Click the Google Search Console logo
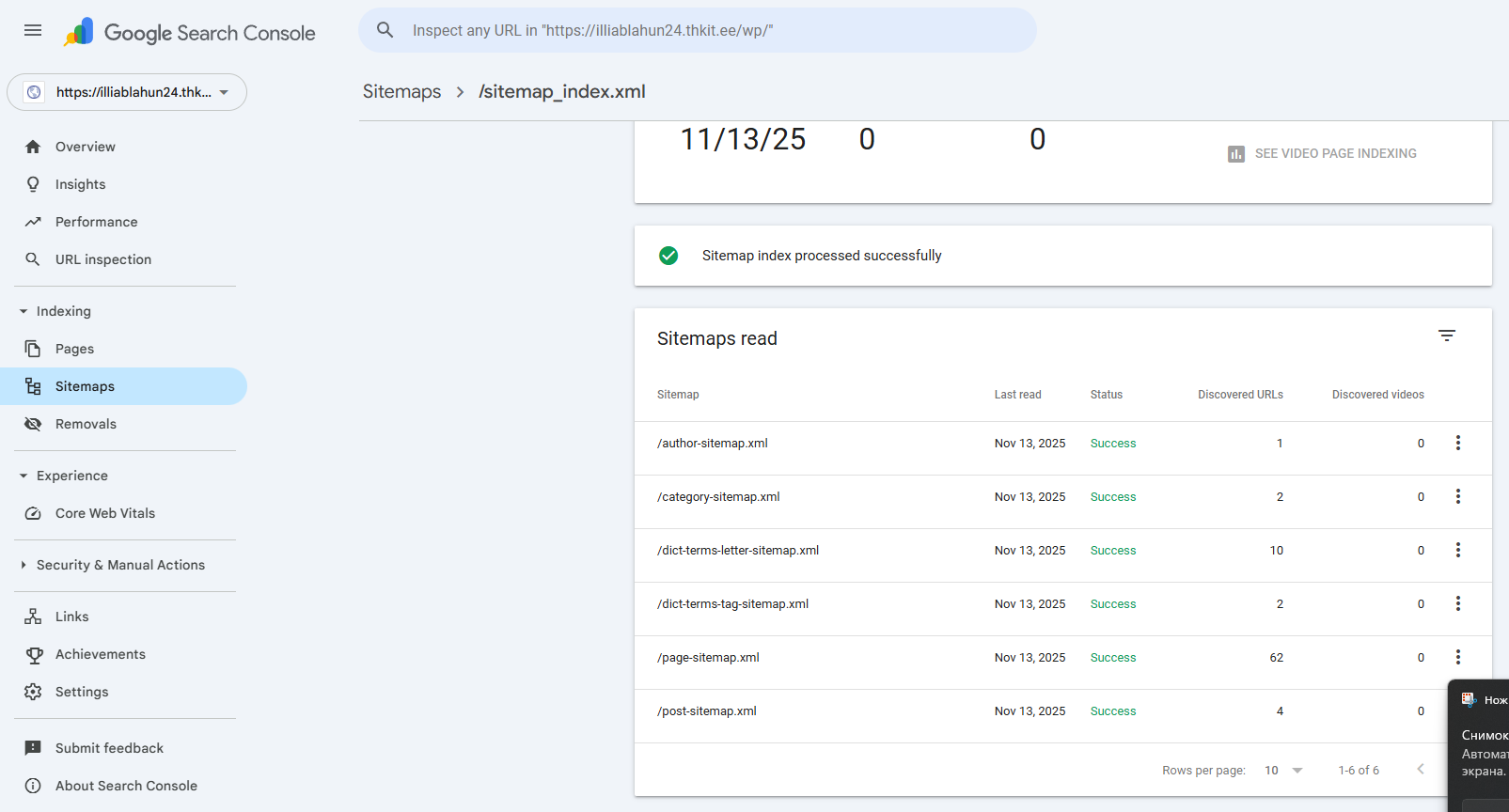 190,33
